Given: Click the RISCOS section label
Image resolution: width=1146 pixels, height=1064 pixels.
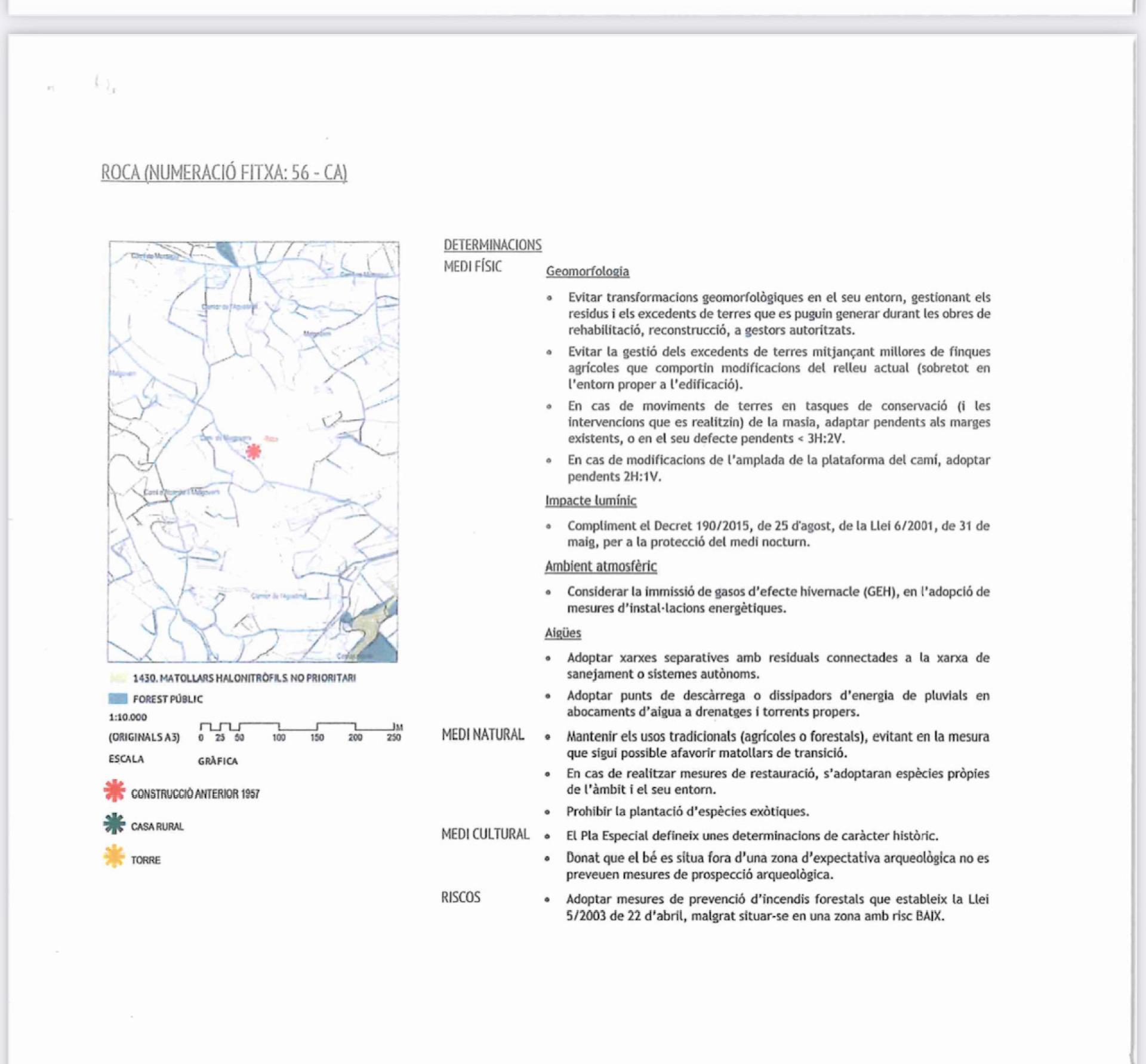Looking at the screenshot, I should [x=461, y=897].
